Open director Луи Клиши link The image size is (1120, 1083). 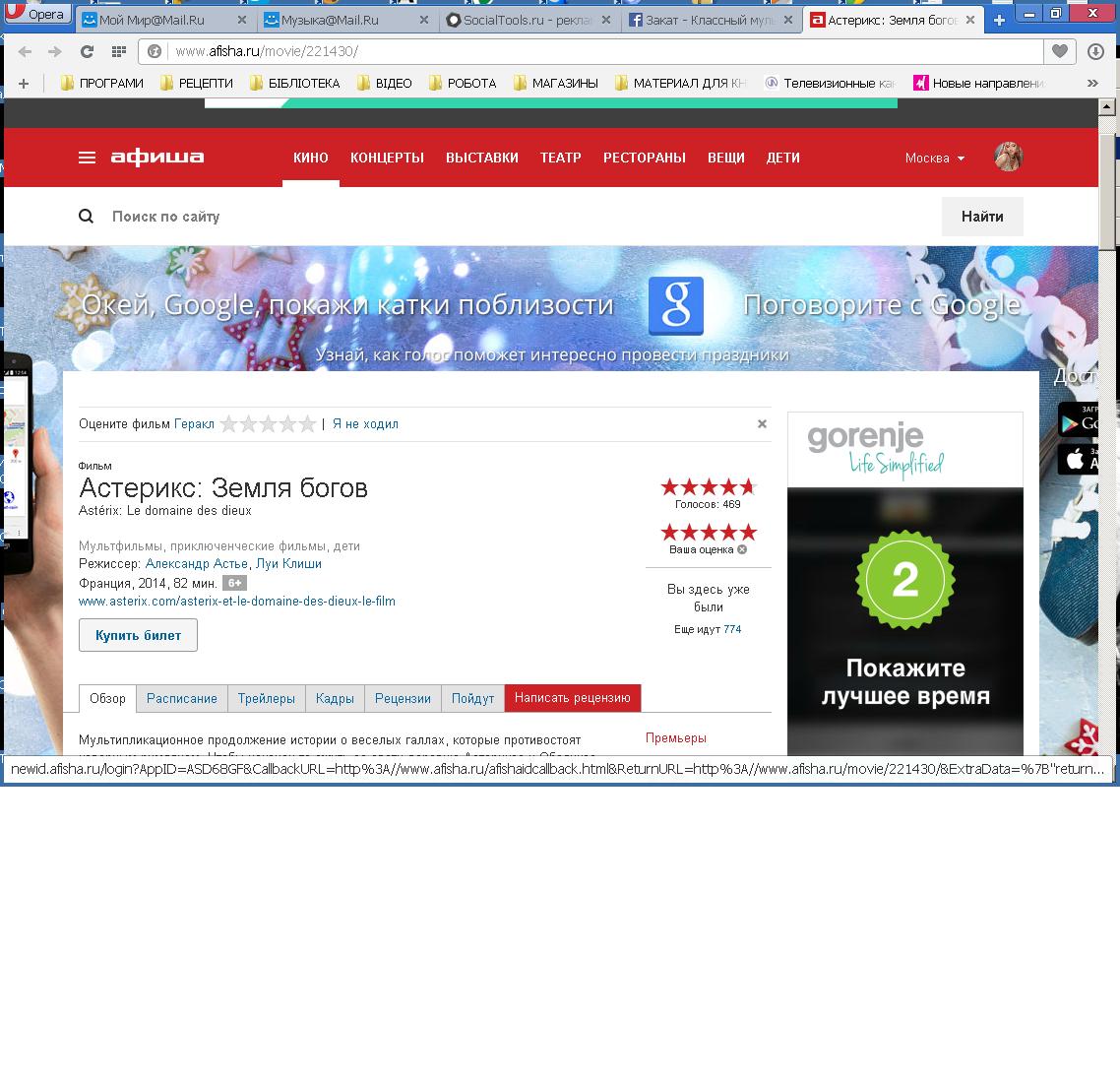point(288,563)
